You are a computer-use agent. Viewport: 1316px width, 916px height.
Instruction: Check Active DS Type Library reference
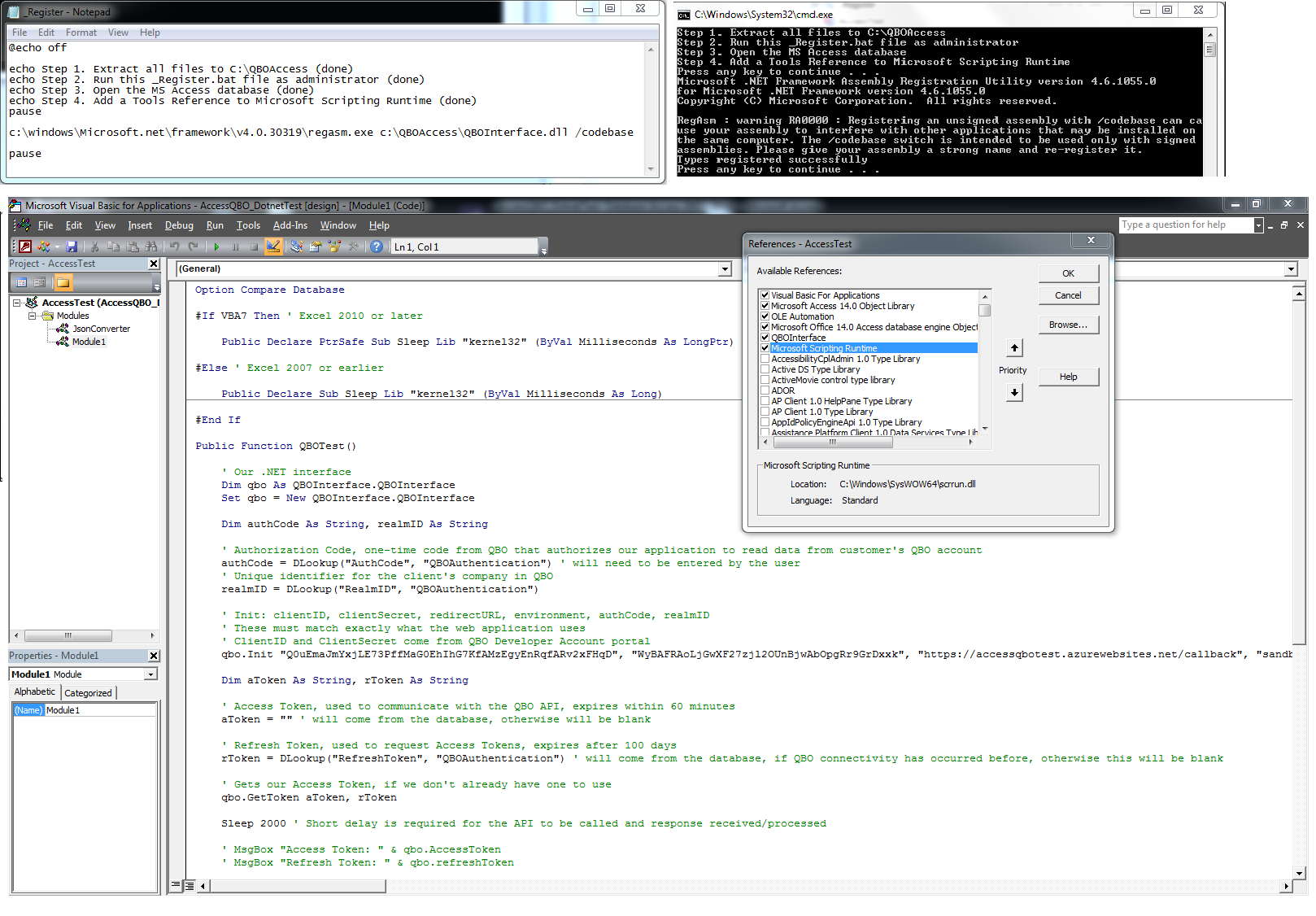tap(765, 369)
